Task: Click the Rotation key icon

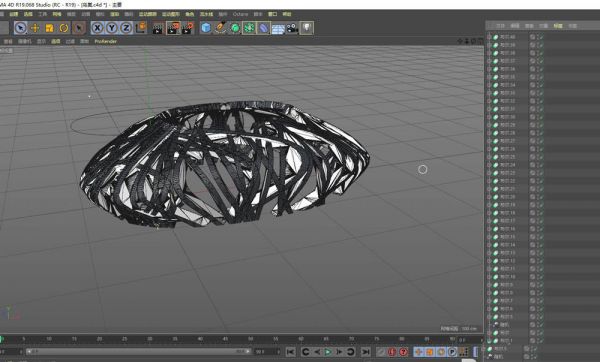Action: pyautogui.click(x=441, y=352)
